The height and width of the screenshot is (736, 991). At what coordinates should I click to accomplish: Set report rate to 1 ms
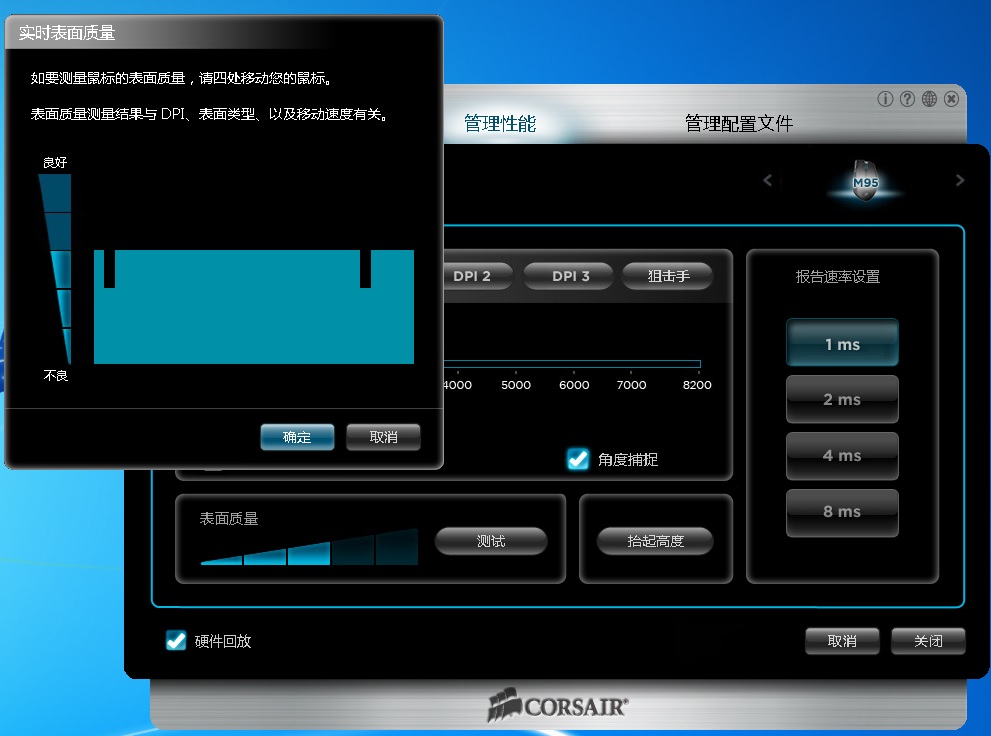(842, 344)
